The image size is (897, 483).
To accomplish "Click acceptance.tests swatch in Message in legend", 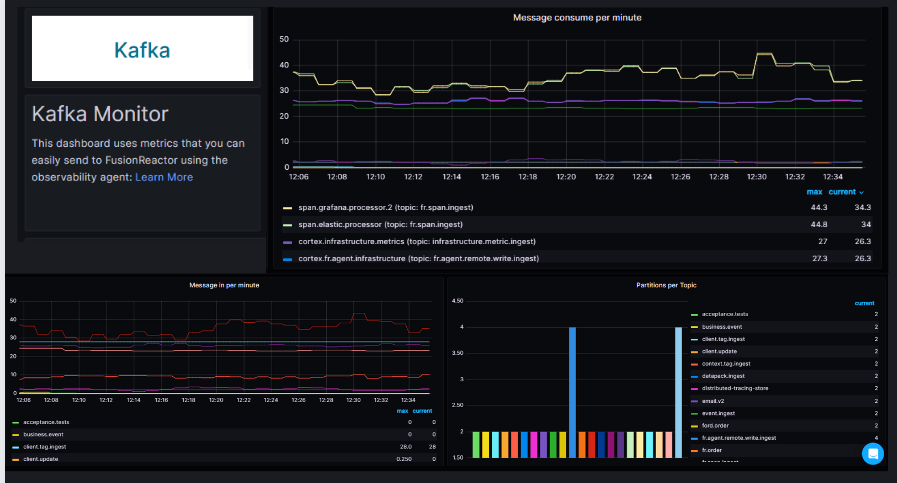I will [15, 422].
